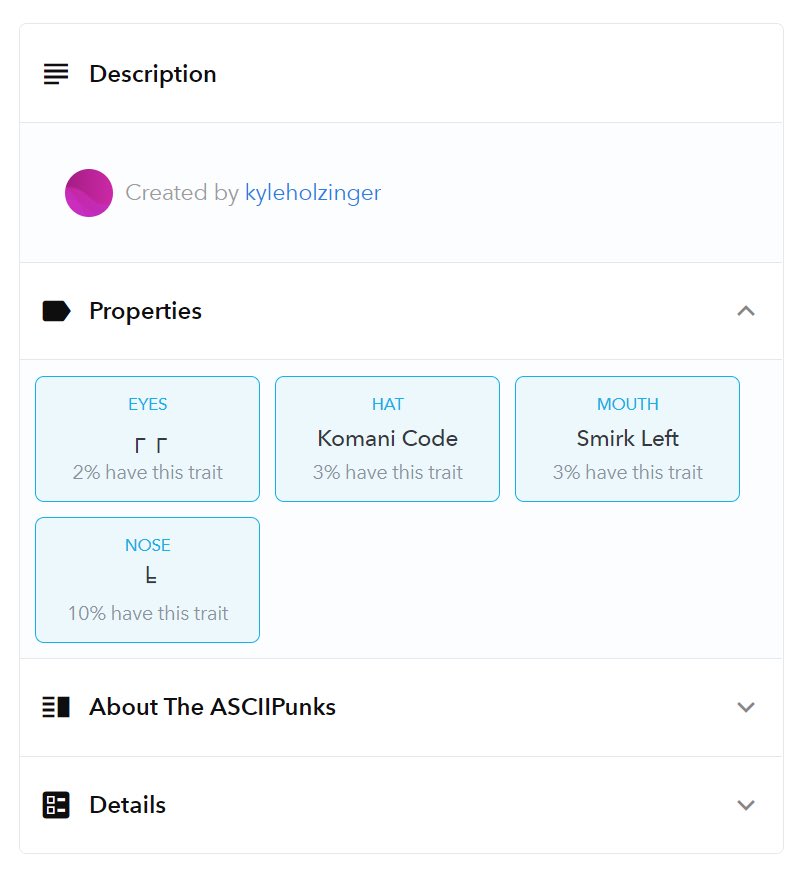This screenshot has height=874, width=802.
Task: Click the About The ASCIIPunks icon
Action: (x=56, y=707)
